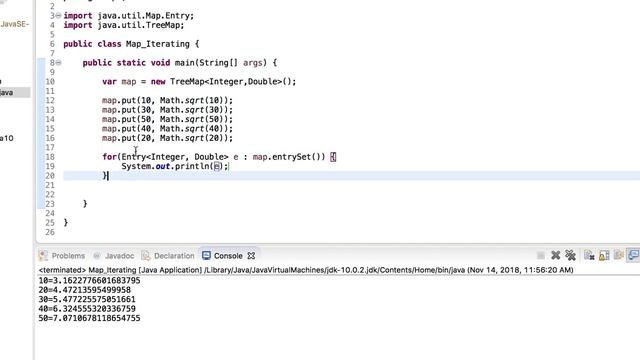Click the disabled Terminate square icon in Console
The image size is (640, 360).
click(541, 256)
